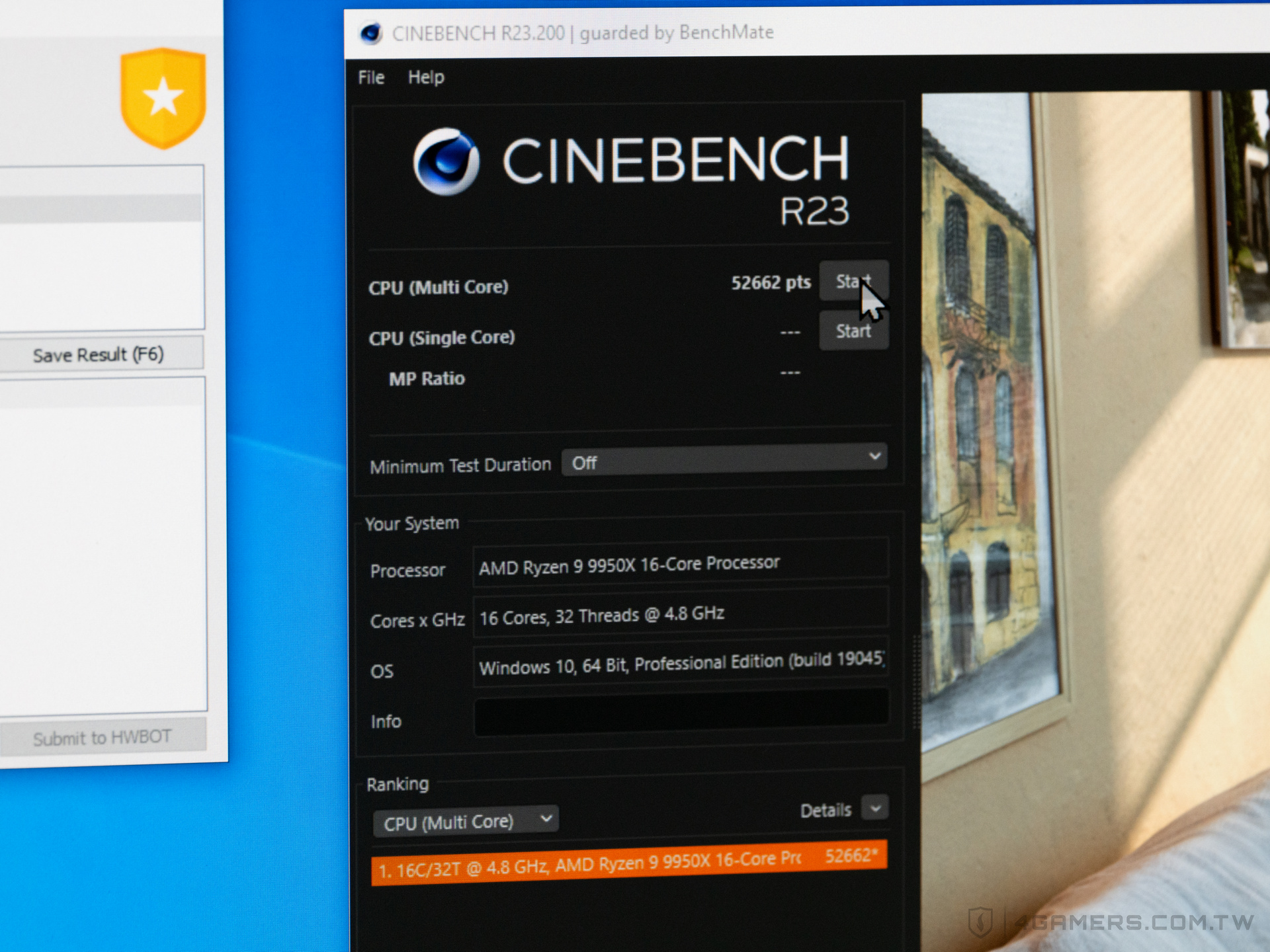The image size is (1270, 952).
Task: Expand the ranking Details arrow
Action: pyautogui.click(x=875, y=809)
